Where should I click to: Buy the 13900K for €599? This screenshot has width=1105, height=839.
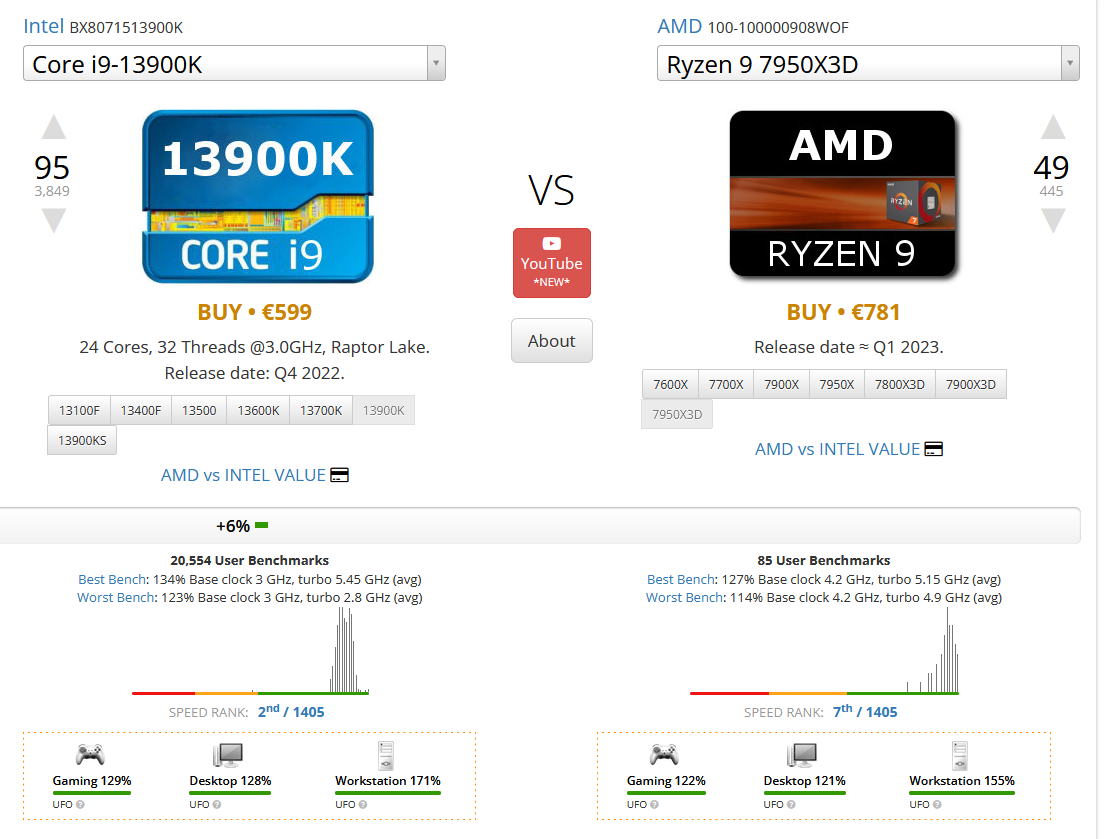[254, 312]
